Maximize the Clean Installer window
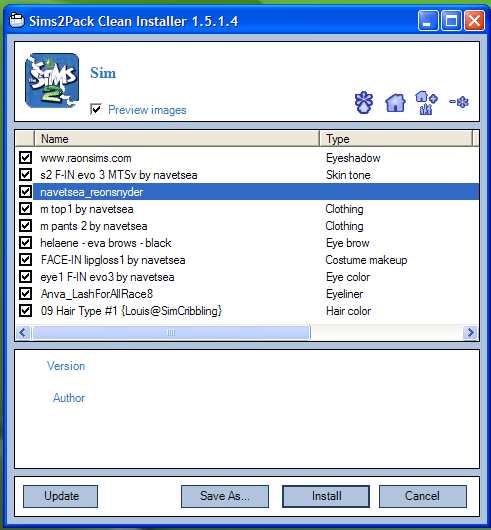Viewport: 491px width, 530px height. (x=451, y=21)
